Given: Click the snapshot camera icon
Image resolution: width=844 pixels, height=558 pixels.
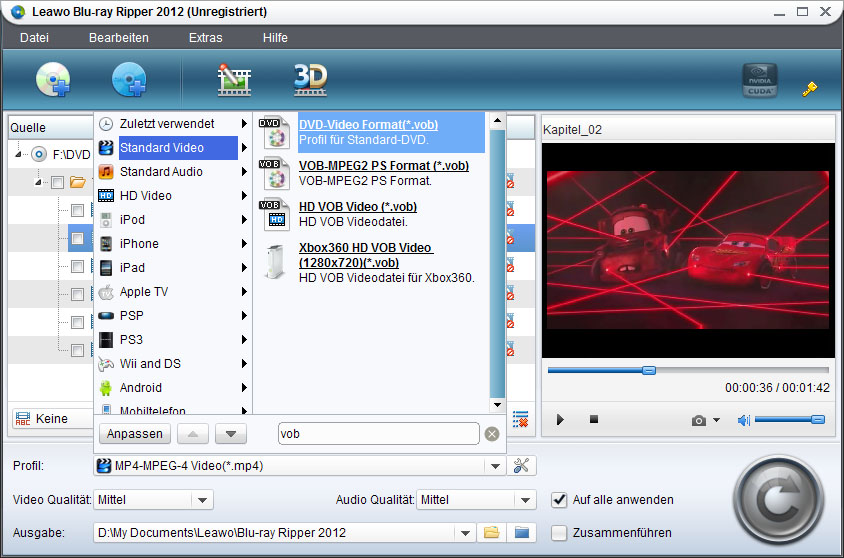Looking at the screenshot, I should 699,420.
